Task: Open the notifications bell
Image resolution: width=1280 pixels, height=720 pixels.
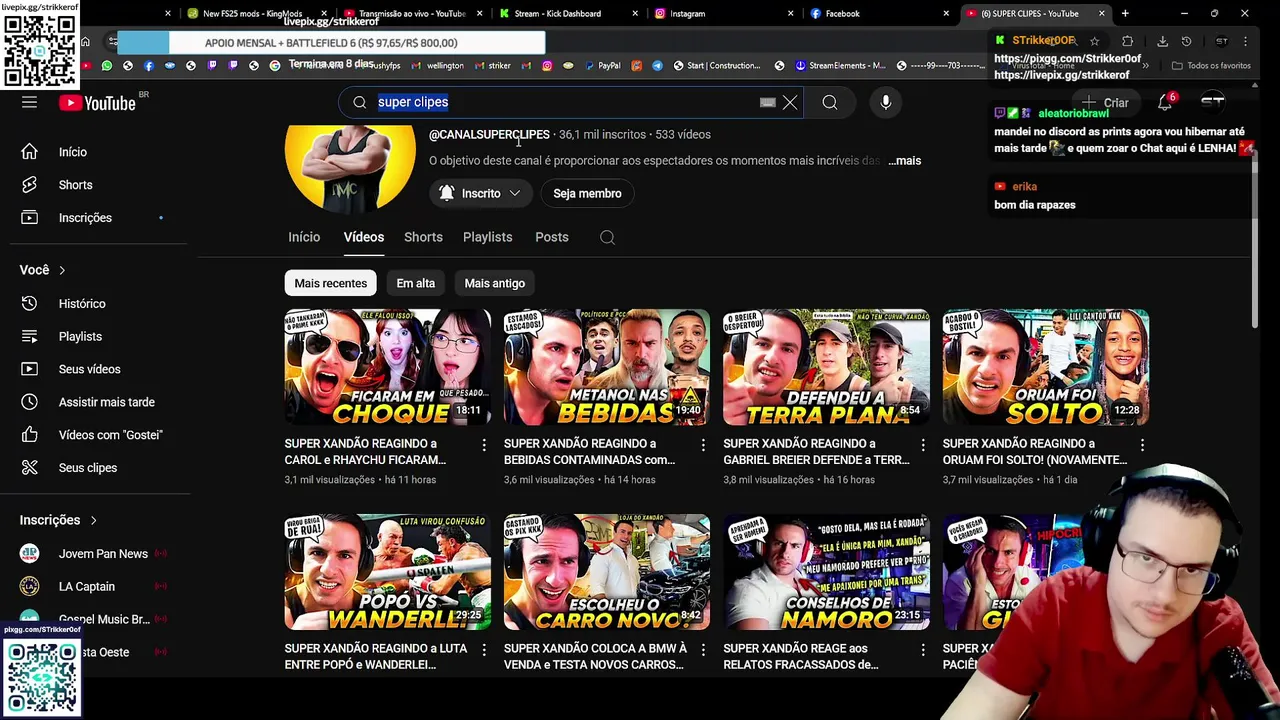Action: pos(1165,102)
